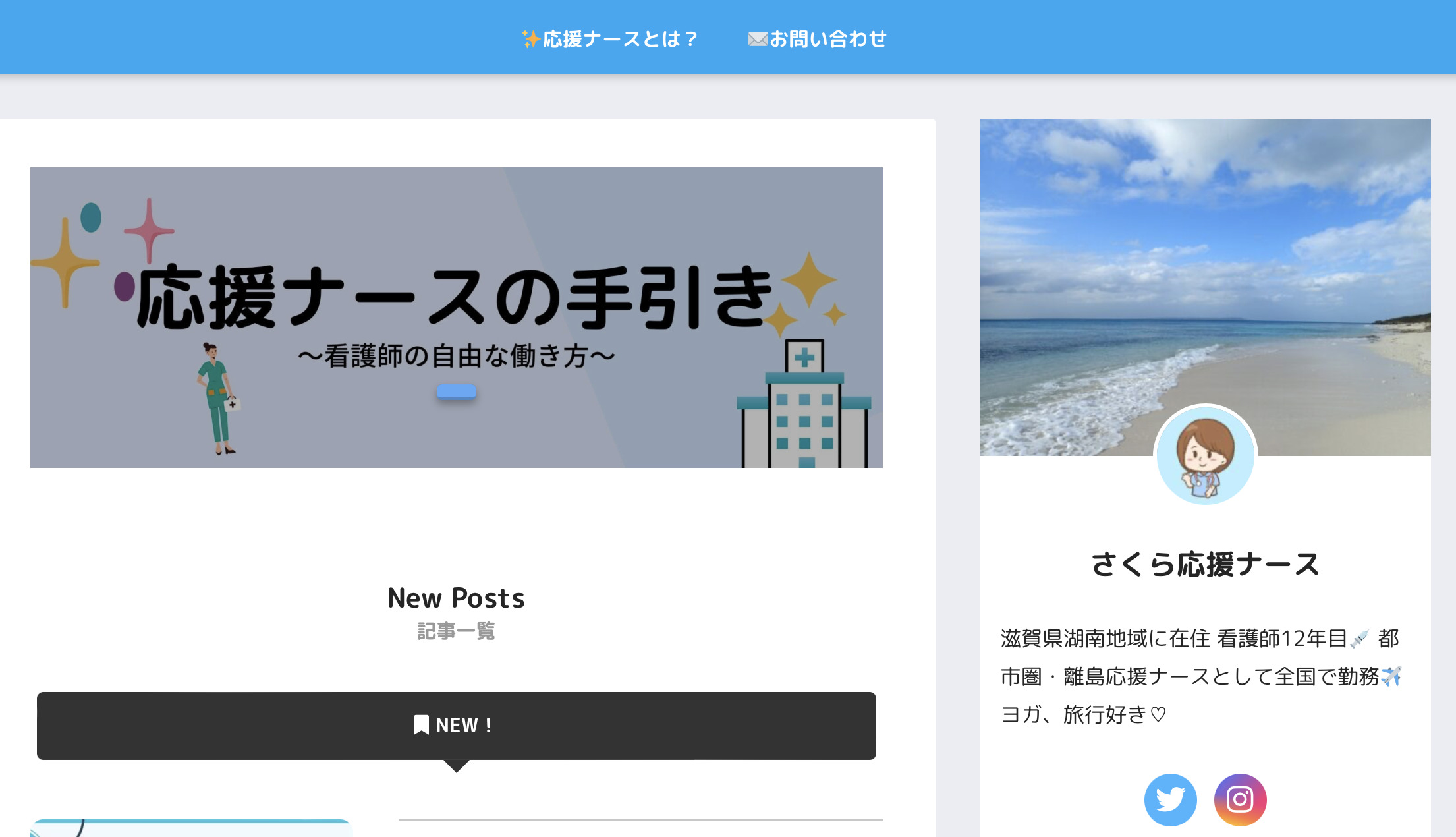Click the envelope icon beside お問い合わせ
This screenshot has width=1456, height=837.
758,40
